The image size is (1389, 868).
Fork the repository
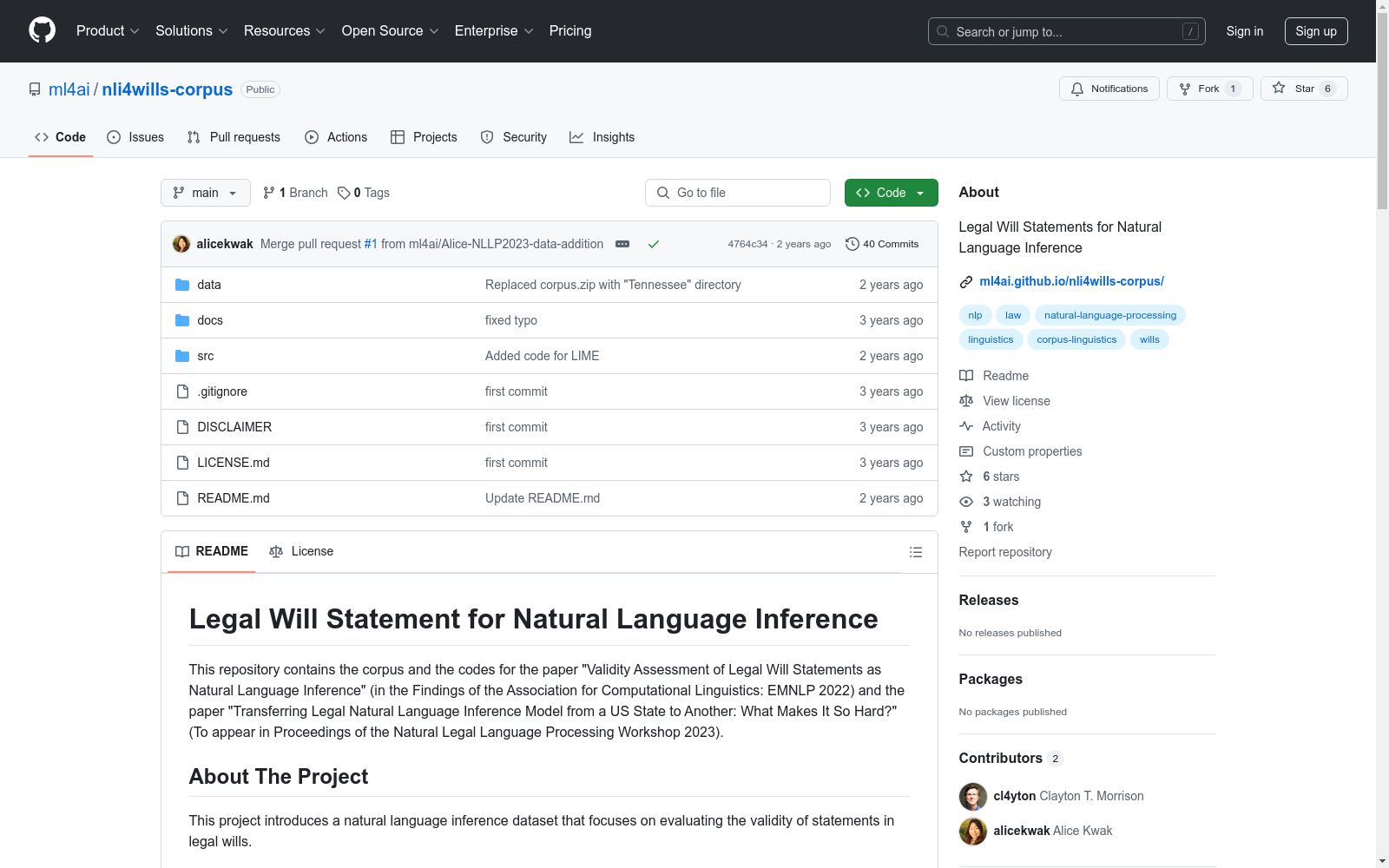[1209, 89]
